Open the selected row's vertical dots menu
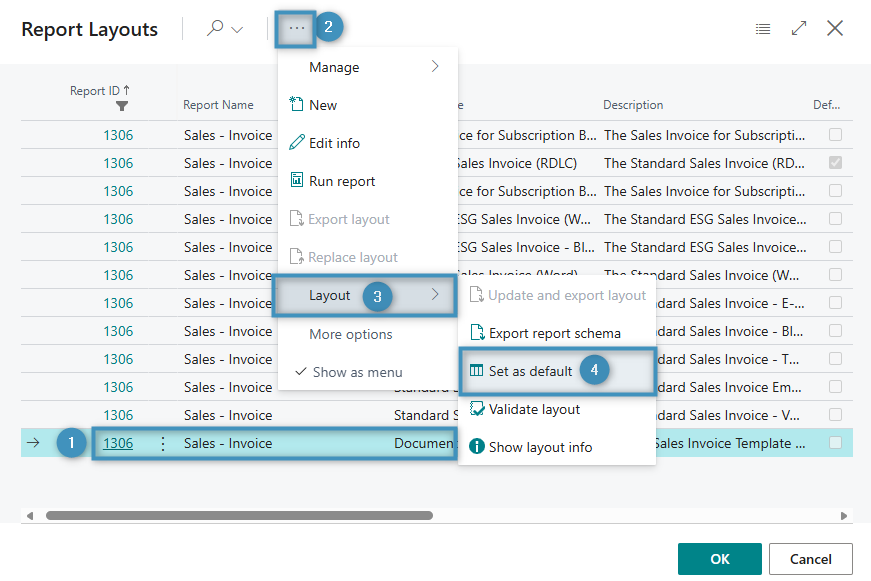Image resolution: width=871 pixels, height=581 pixels. coord(162,443)
